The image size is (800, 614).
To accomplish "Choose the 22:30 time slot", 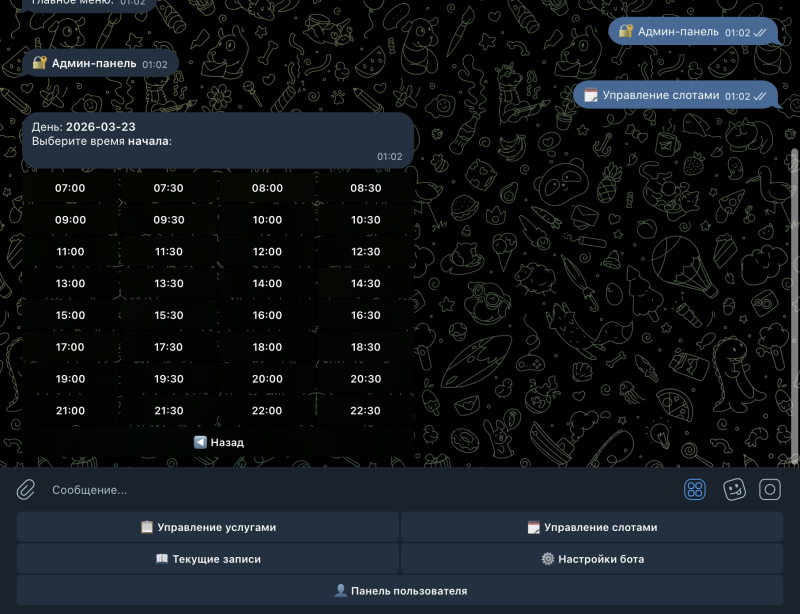I will tap(366, 411).
